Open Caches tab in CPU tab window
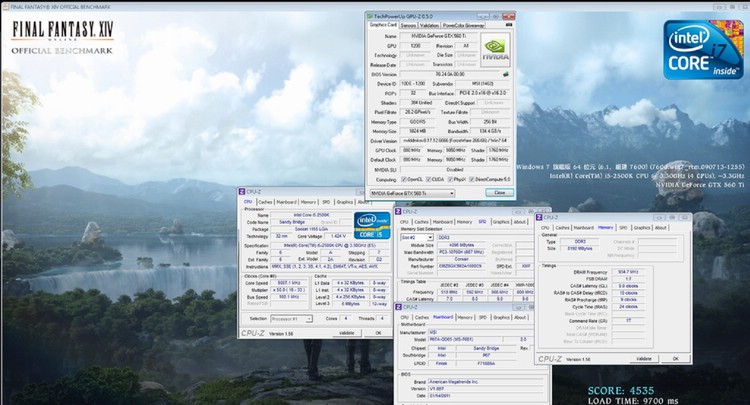The height and width of the screenshot is (405, 750). (x=265, y=202)
